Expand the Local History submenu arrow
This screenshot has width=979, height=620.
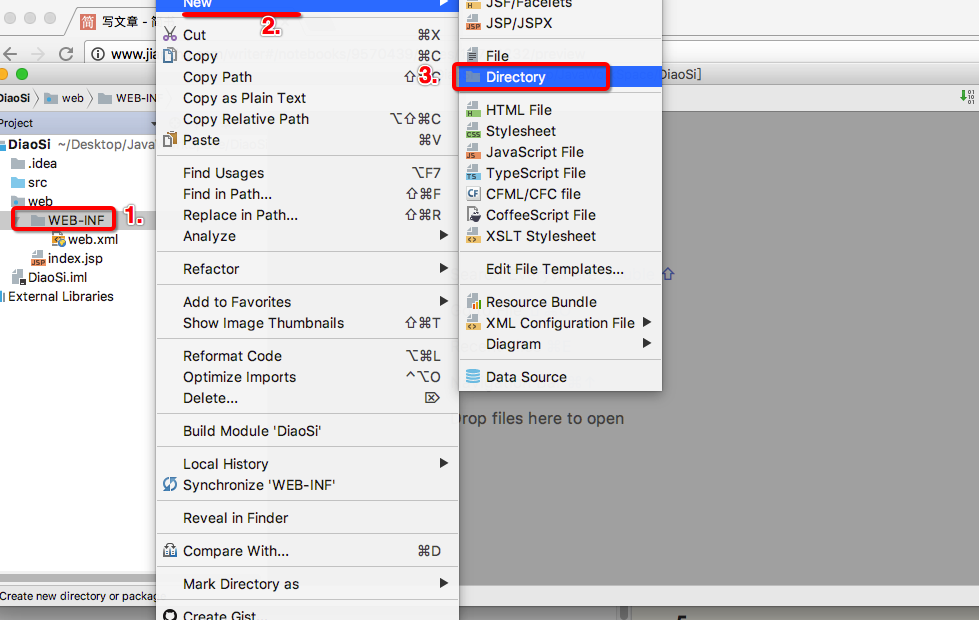pyautogui.click(x=443, y=463)
